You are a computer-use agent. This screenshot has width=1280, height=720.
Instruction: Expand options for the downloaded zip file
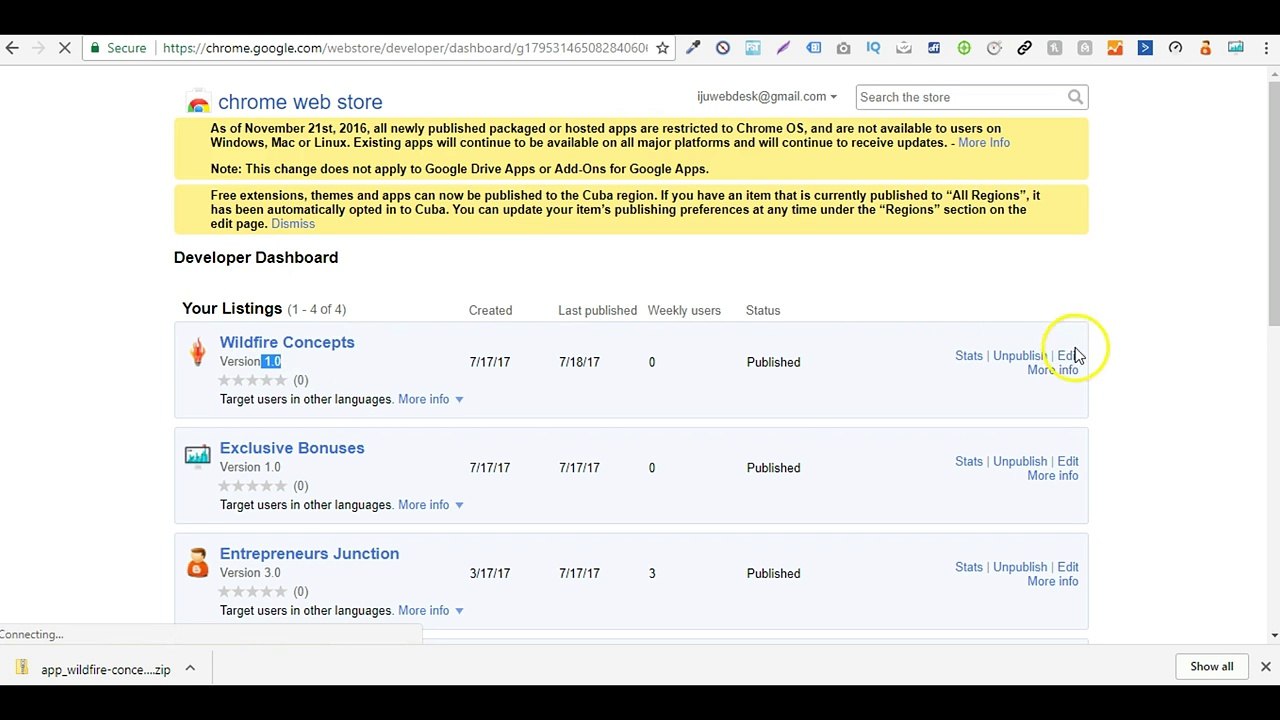190,669
